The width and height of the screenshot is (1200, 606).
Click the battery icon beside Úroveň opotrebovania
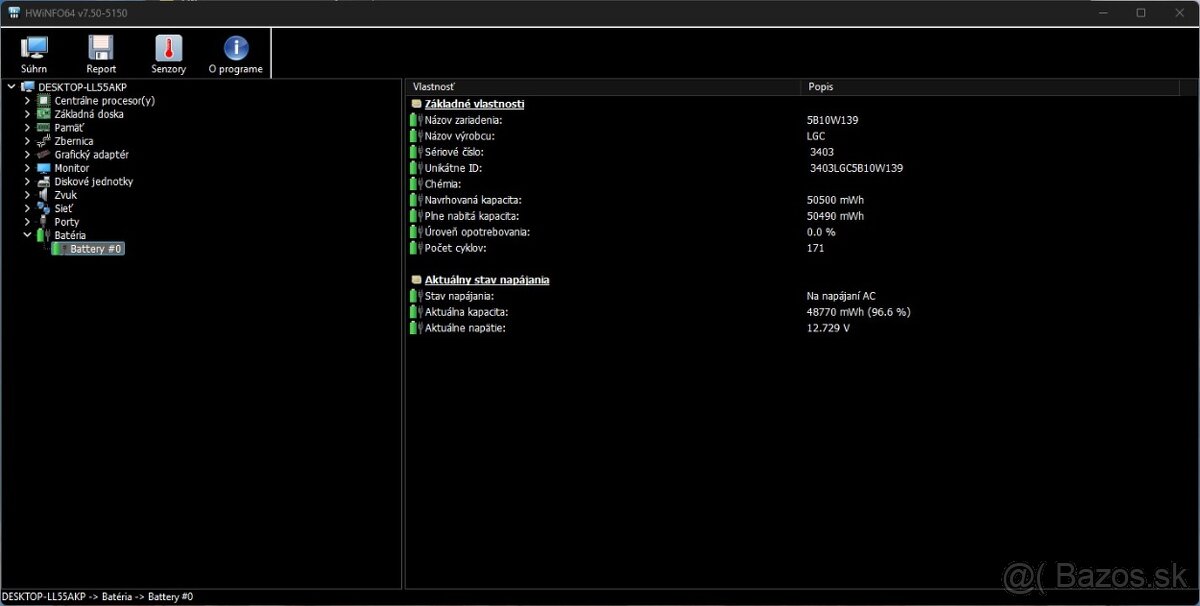coord(413,231)
